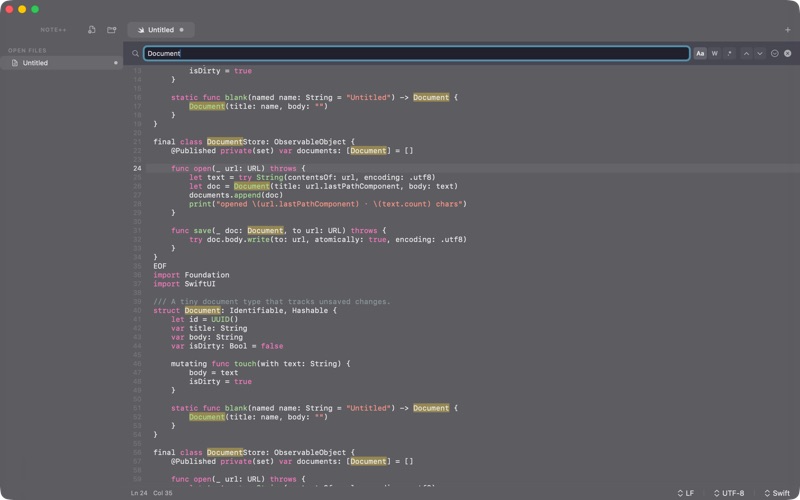
Task: Click the document icon beside Untitled in the sidebar
Action: [x=15, y=63]
